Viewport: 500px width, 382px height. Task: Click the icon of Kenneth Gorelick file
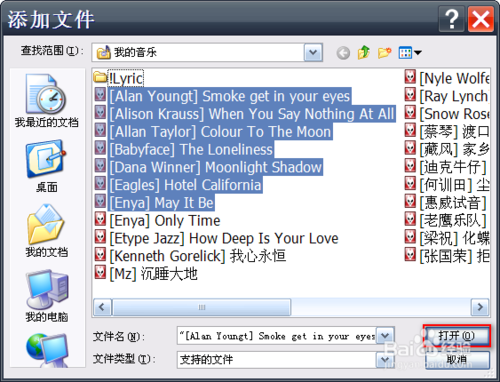click(x=100, y=255)
